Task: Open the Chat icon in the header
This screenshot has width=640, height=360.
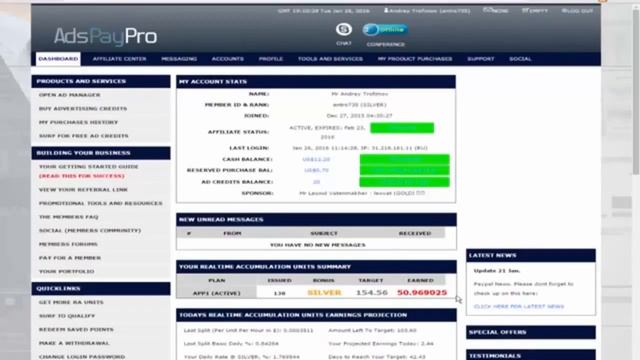Action: coord(344,30)
